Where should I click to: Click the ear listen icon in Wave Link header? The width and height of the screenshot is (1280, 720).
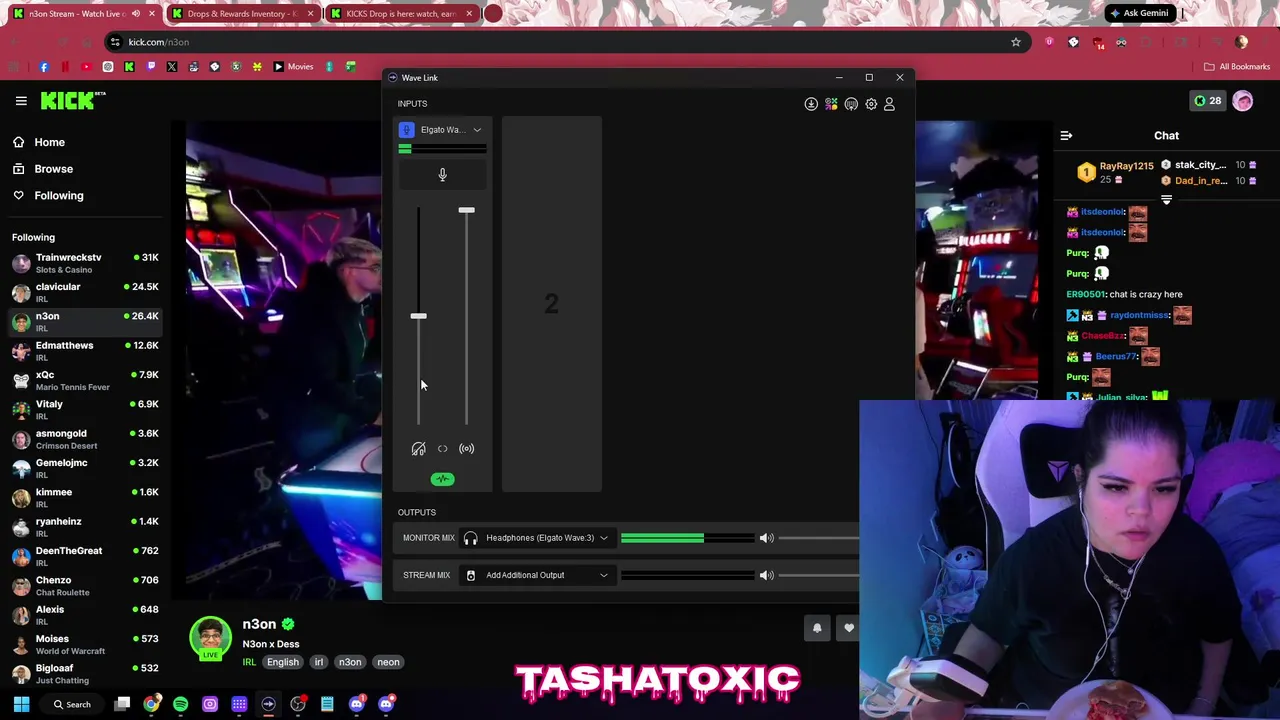tap(851, 104)
